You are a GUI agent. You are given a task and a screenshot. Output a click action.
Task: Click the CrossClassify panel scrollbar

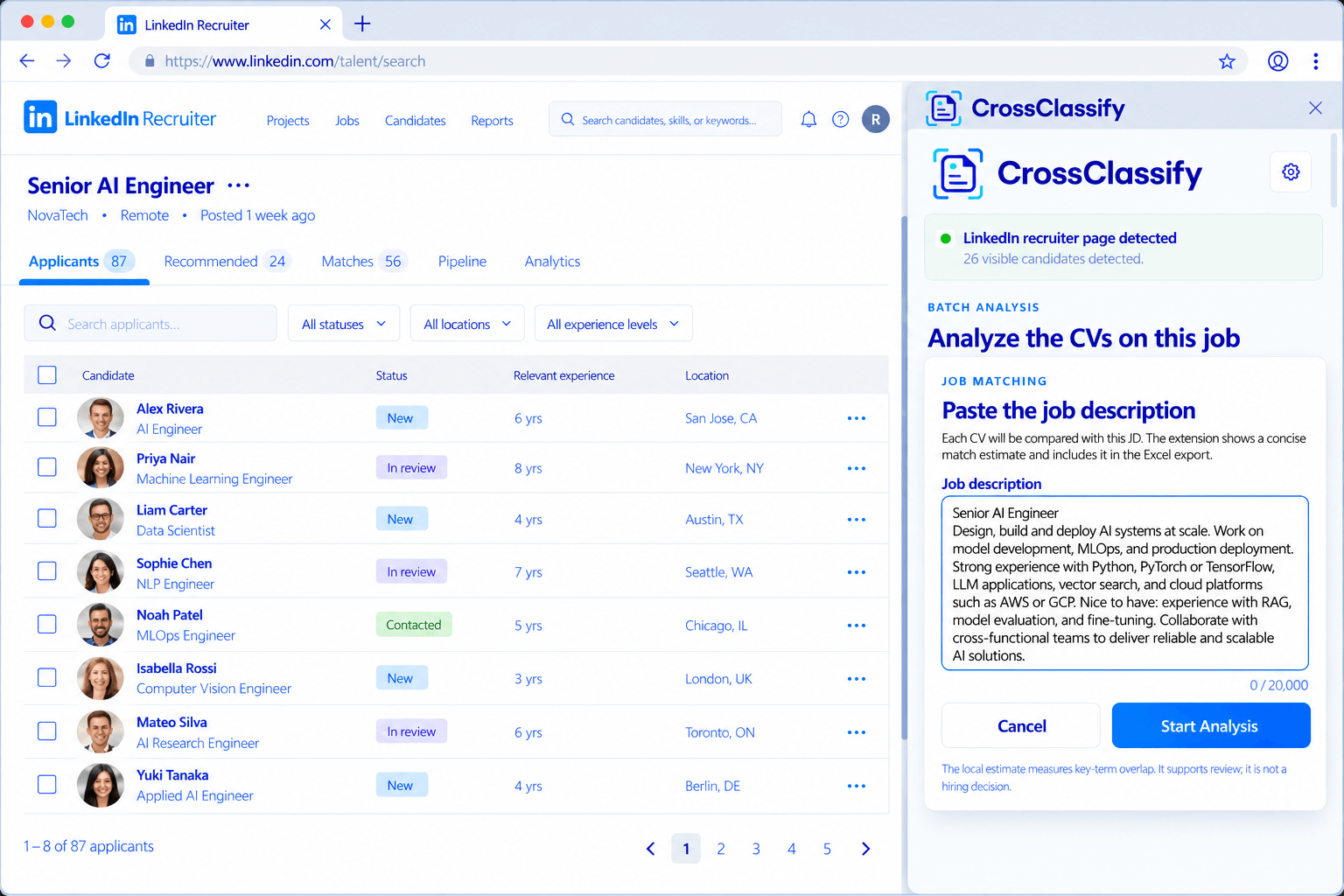click(x=1333, y=171)
